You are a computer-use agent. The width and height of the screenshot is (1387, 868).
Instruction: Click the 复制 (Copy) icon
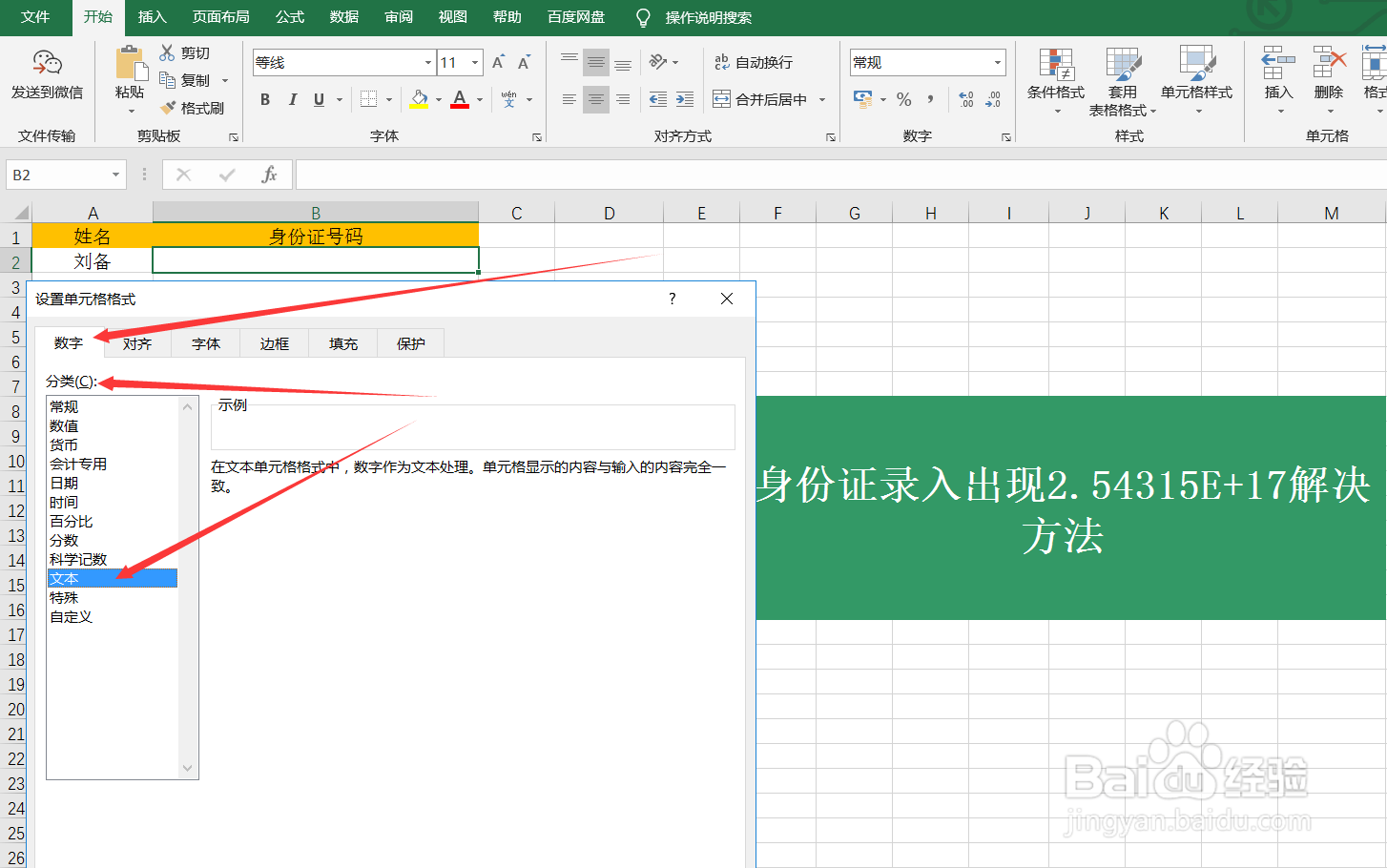[166, 80]
